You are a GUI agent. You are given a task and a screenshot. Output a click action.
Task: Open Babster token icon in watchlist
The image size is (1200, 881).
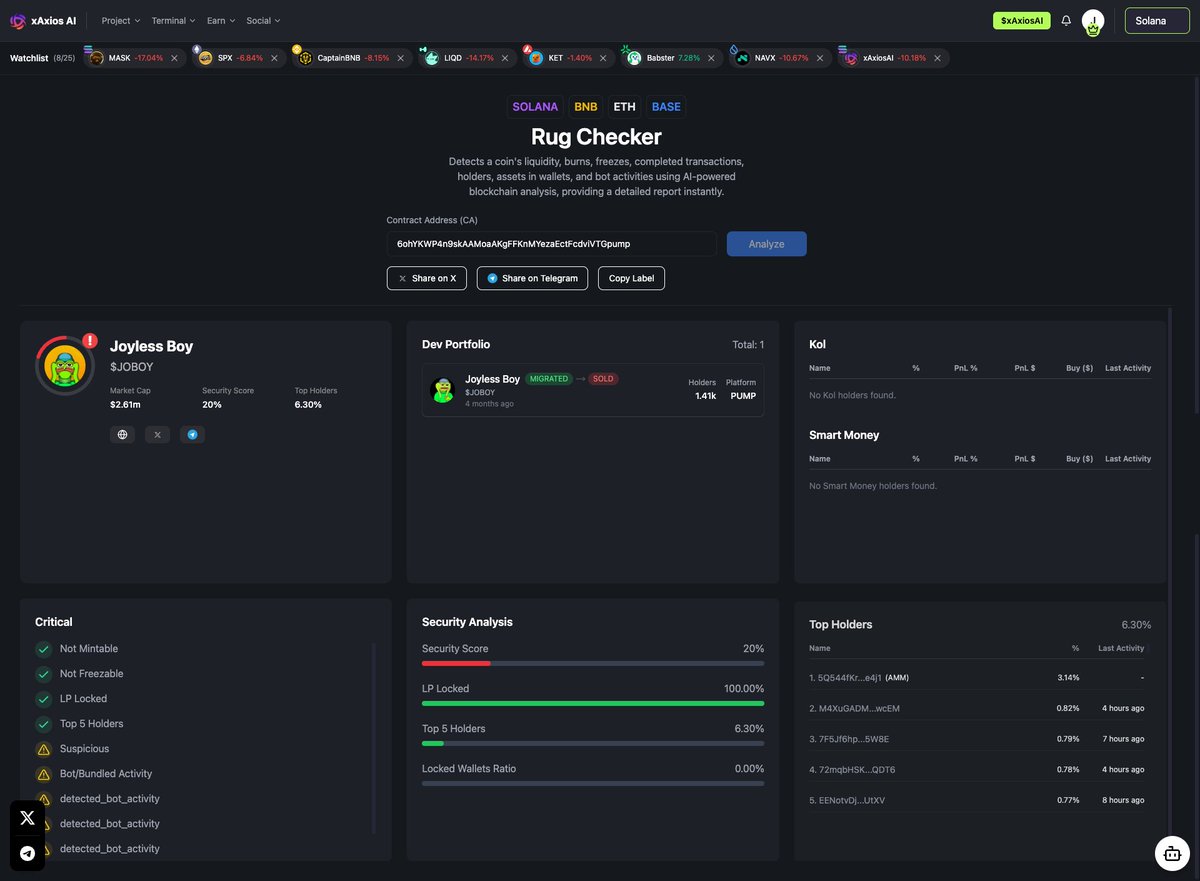tap(634, 58)
